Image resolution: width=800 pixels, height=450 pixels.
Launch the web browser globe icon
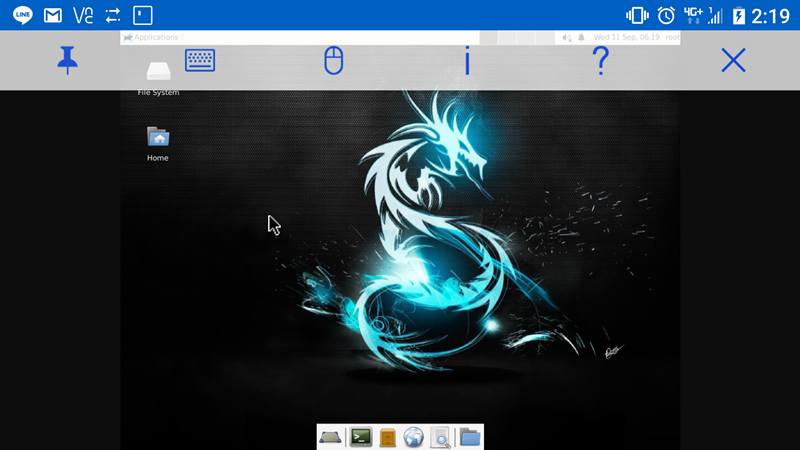pos(413,438)
